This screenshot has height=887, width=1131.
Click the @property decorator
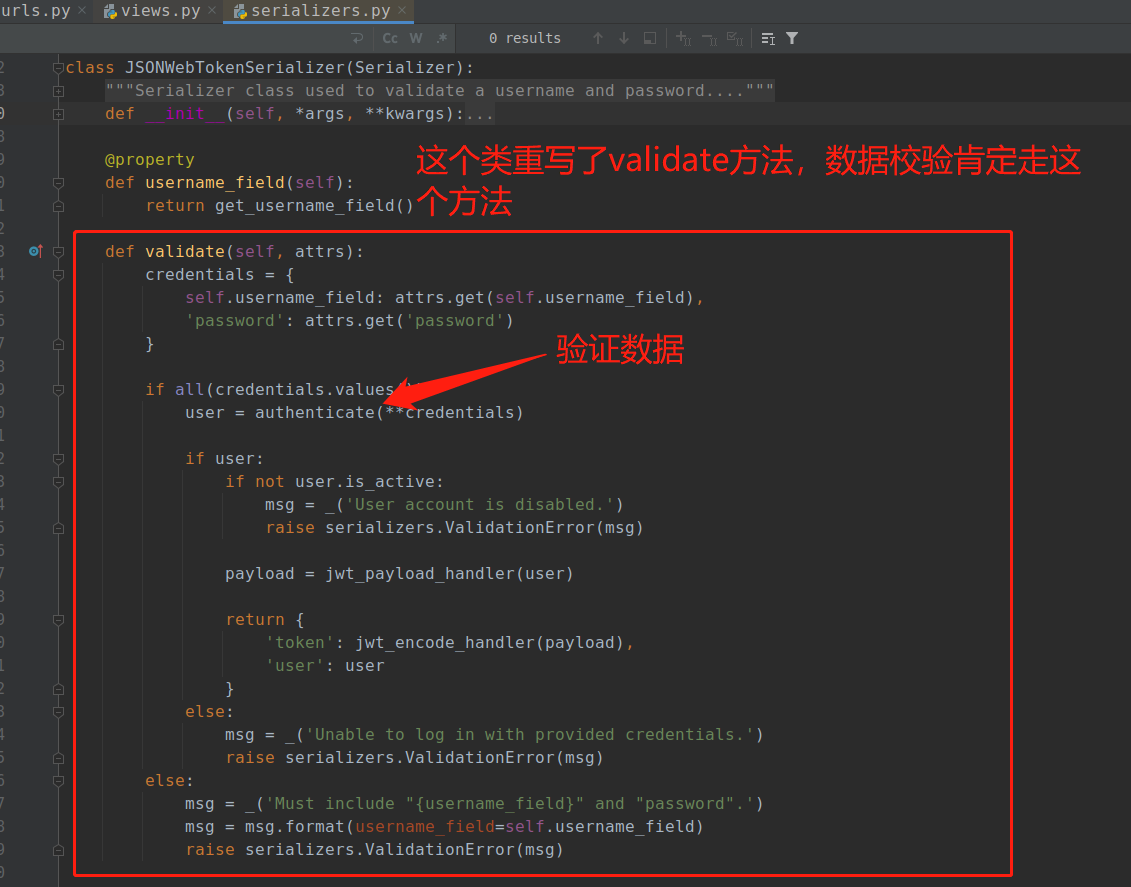(149, 159)
